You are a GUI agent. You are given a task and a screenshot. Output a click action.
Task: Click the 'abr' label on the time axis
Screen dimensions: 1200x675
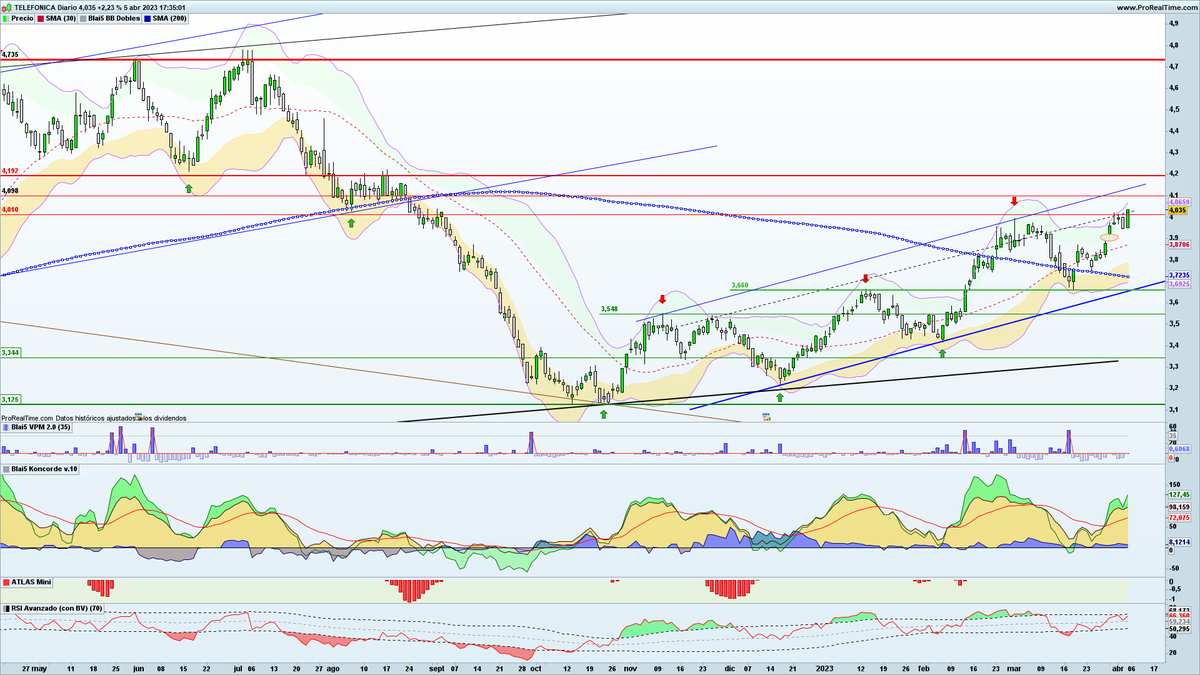[x=1118, y=666]
